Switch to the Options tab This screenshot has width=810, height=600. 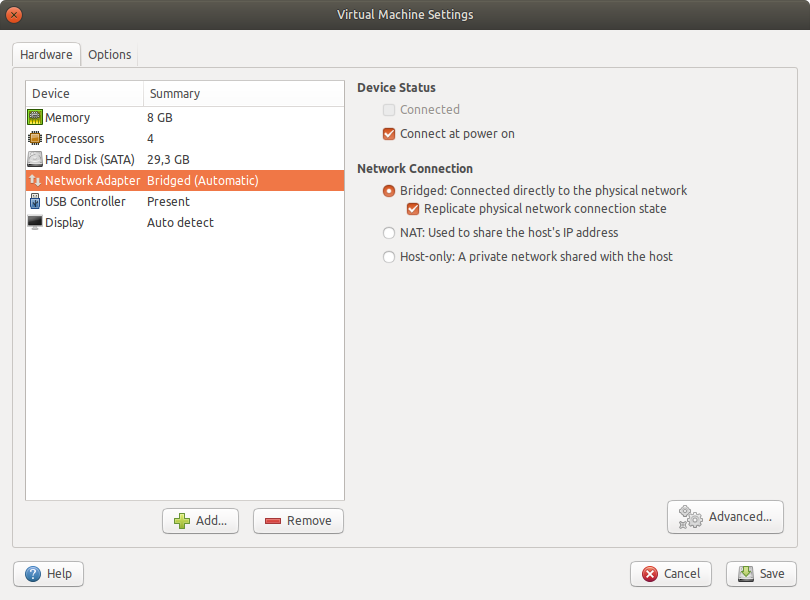[x=110, y=54]
